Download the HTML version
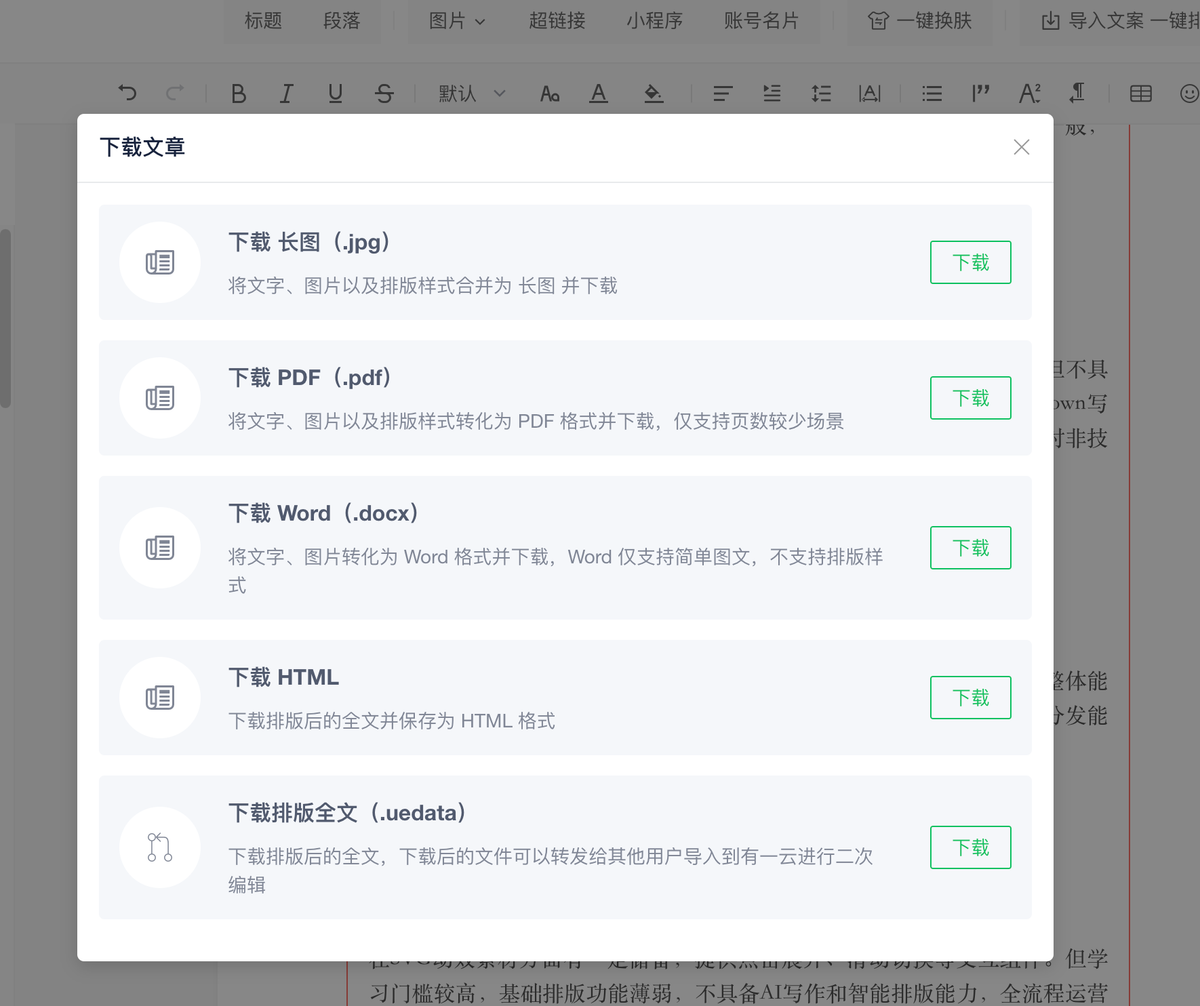Image resolution: width=1200 pixels, height=1006 pixels. (970, 697)
